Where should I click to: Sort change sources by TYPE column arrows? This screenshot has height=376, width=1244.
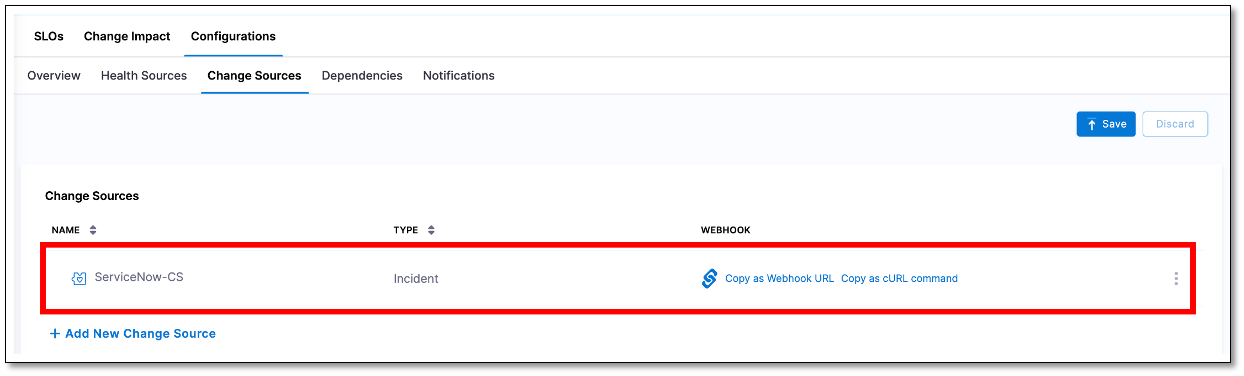(431, 230)
